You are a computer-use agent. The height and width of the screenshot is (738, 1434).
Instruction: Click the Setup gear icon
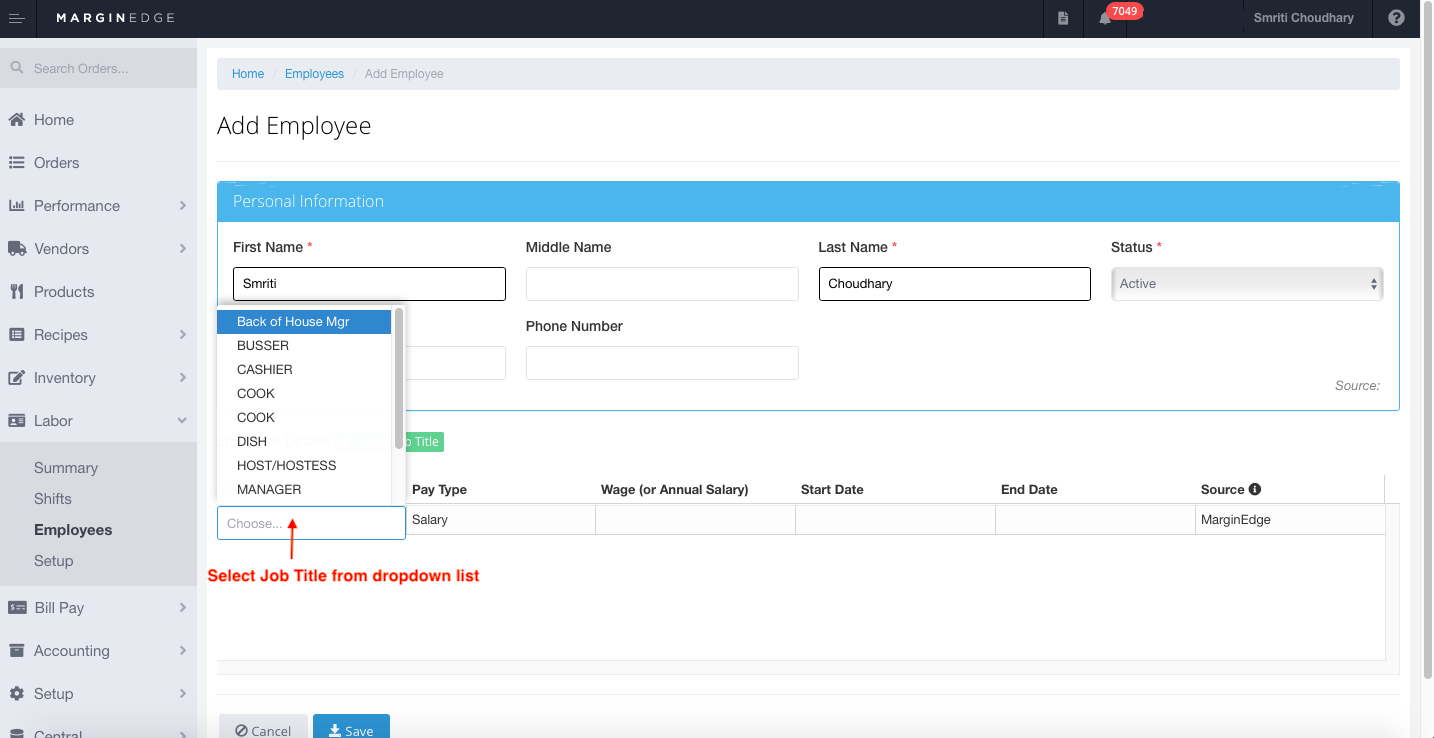pos(16,694)
